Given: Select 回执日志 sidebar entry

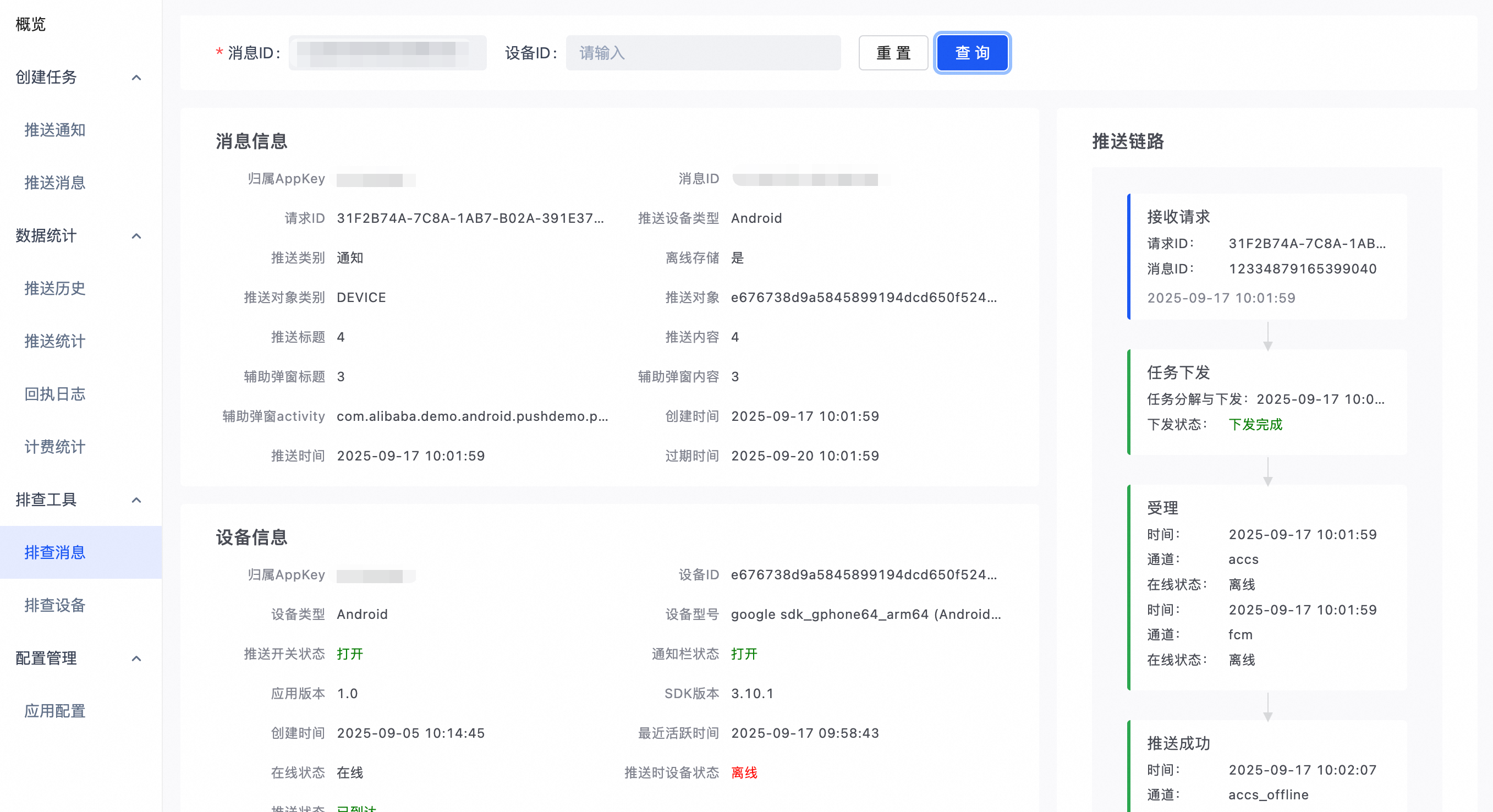Looking at the screenshot, I should tap(55, 394).
